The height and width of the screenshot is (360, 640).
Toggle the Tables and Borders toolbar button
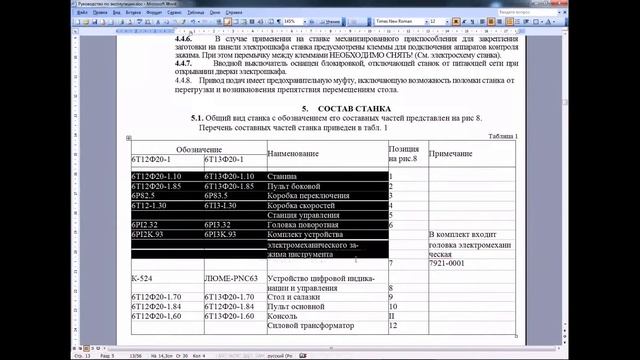pos(227,22)
